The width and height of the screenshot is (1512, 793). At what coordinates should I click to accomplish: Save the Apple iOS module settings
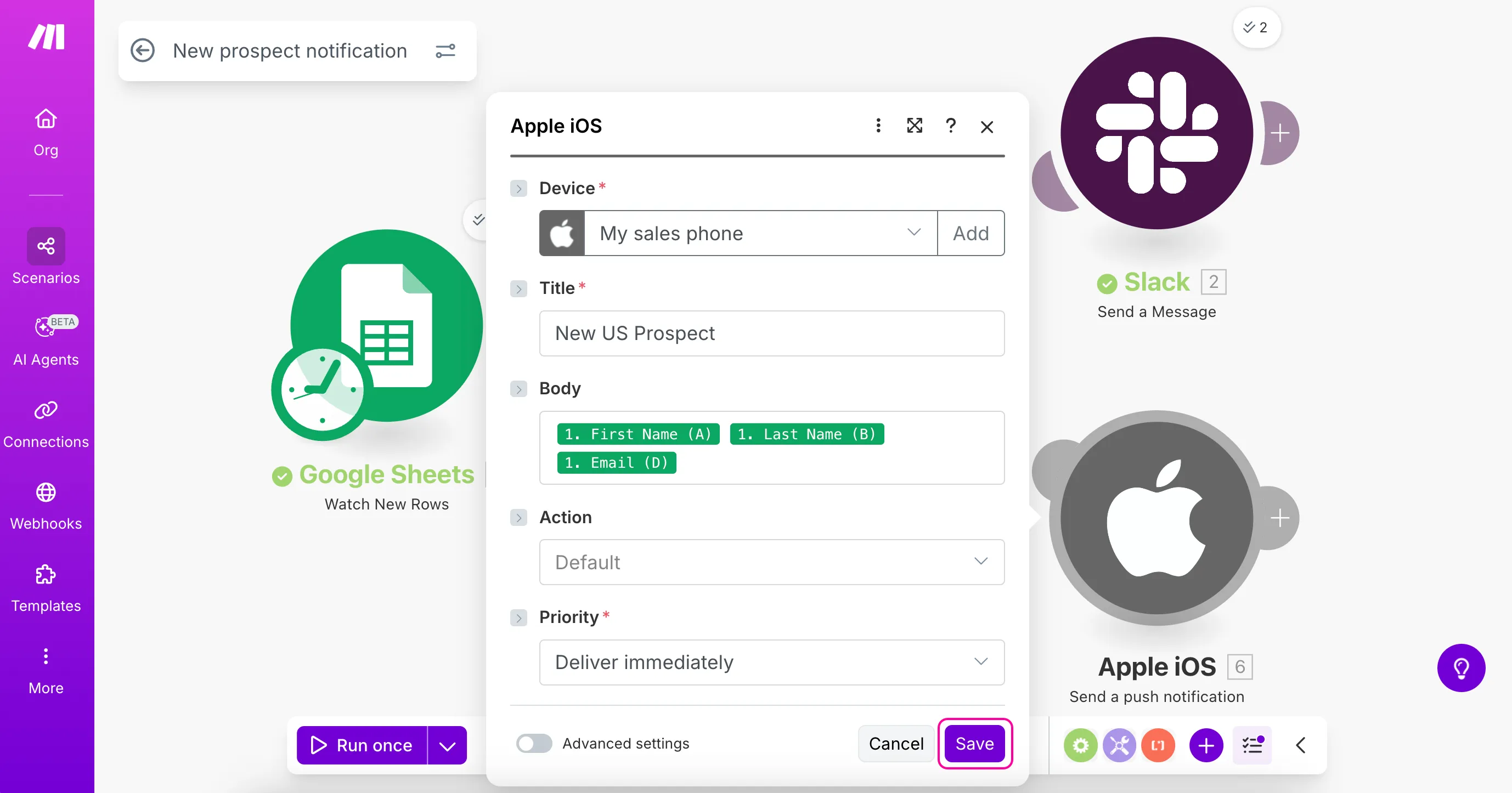coord(974,744)
